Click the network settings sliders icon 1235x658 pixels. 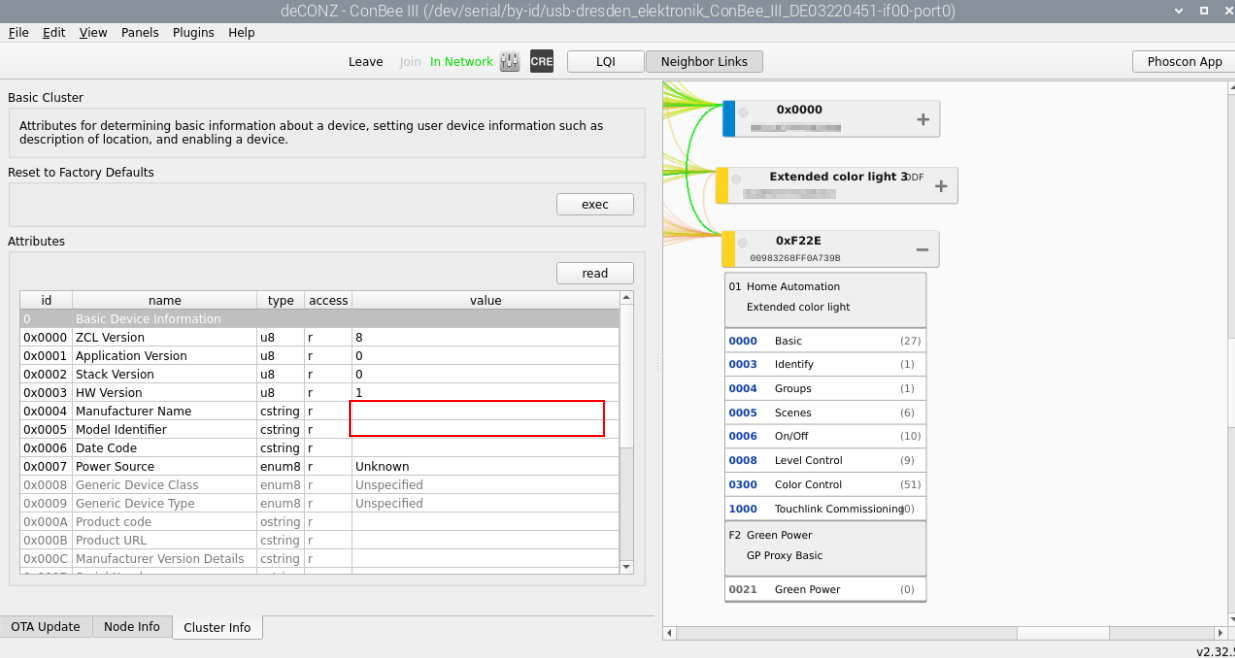510,62
